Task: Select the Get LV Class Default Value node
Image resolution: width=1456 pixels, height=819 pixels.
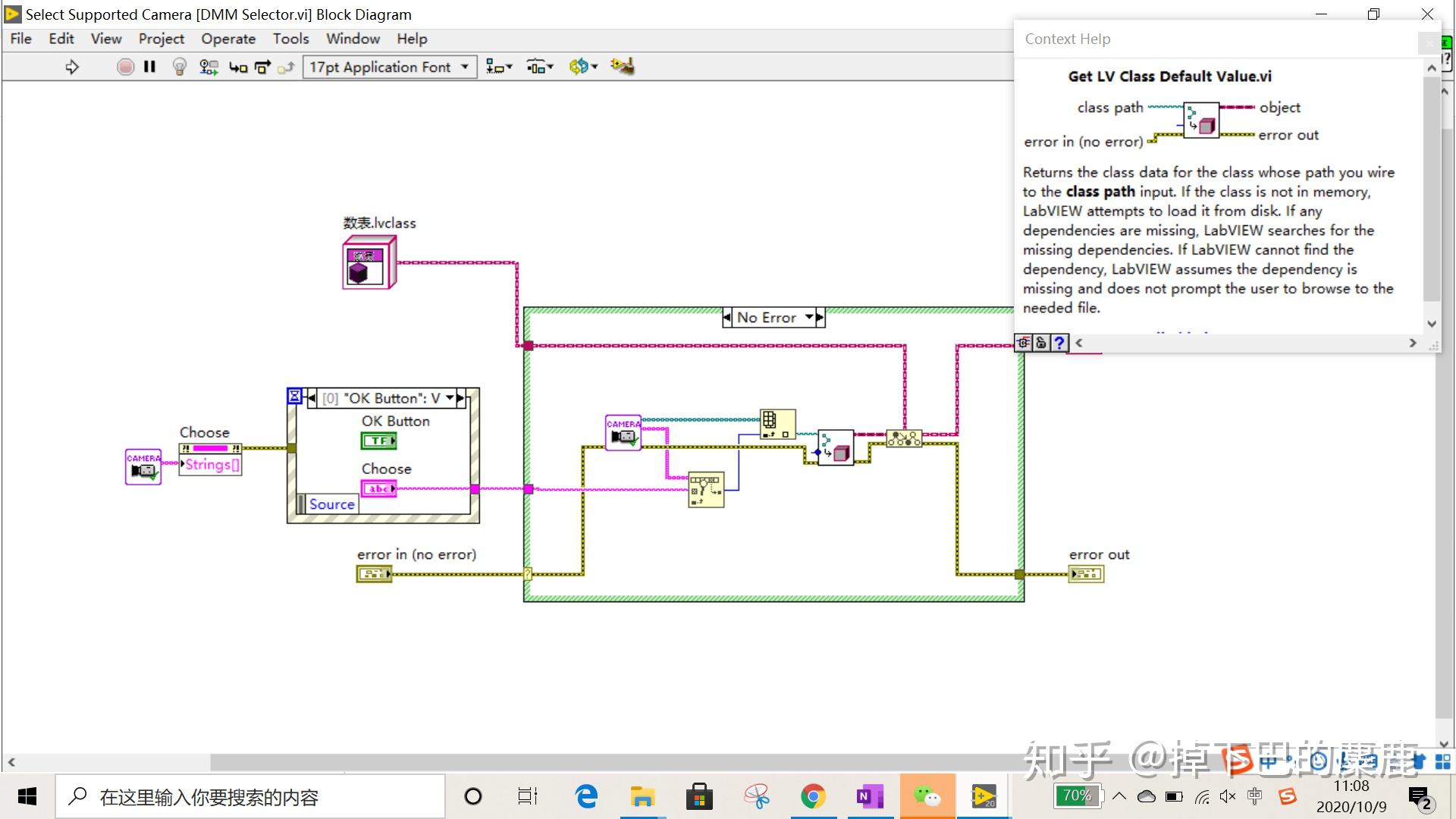Action: pyautogui.click(x=836, y=447)
